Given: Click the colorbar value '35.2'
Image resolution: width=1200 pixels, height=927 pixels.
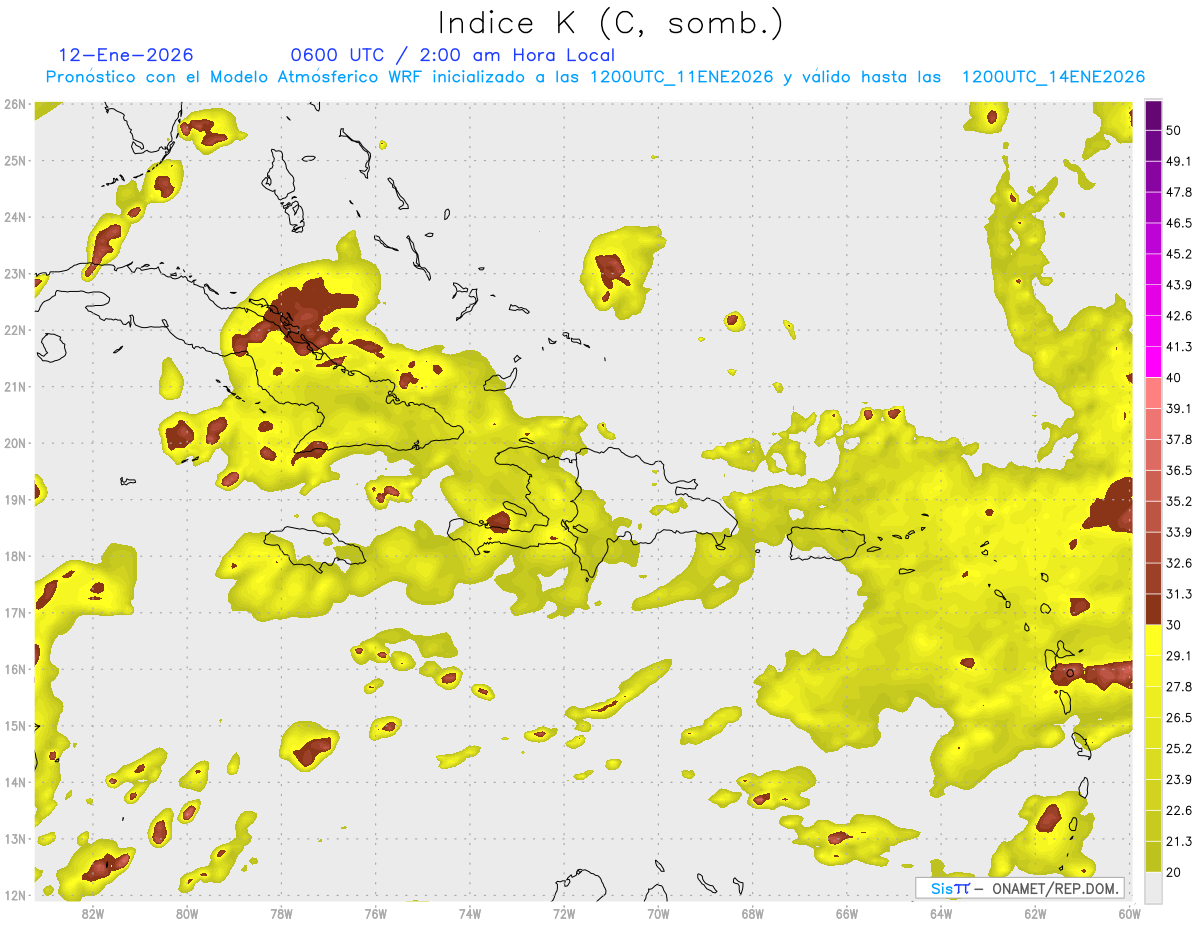Looking at the screenshot, I should 1178,501.
